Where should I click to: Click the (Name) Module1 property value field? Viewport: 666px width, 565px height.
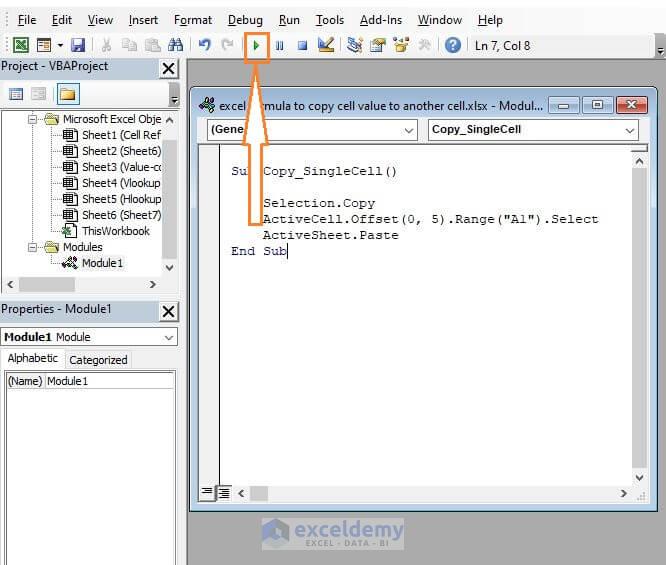110,381
